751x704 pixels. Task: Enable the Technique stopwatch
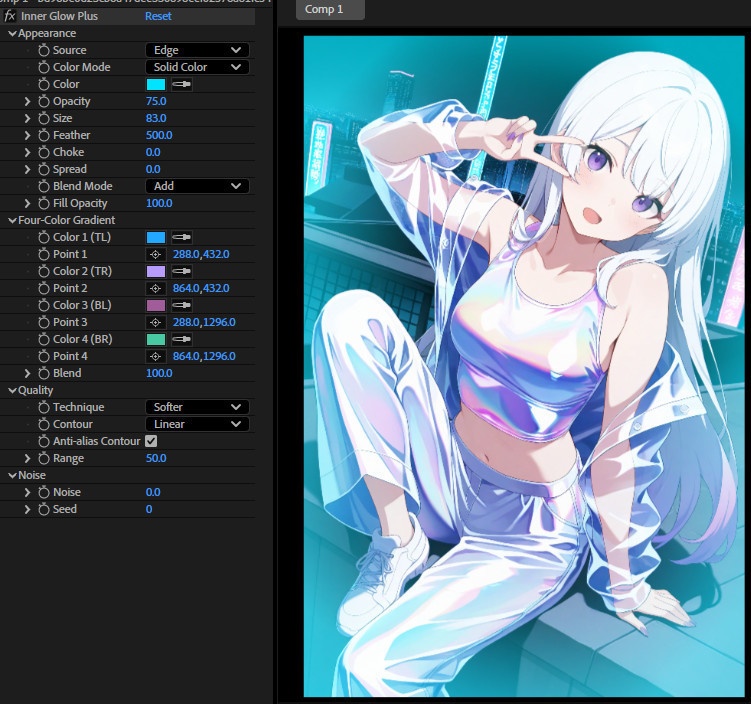[x=44, y=407]
